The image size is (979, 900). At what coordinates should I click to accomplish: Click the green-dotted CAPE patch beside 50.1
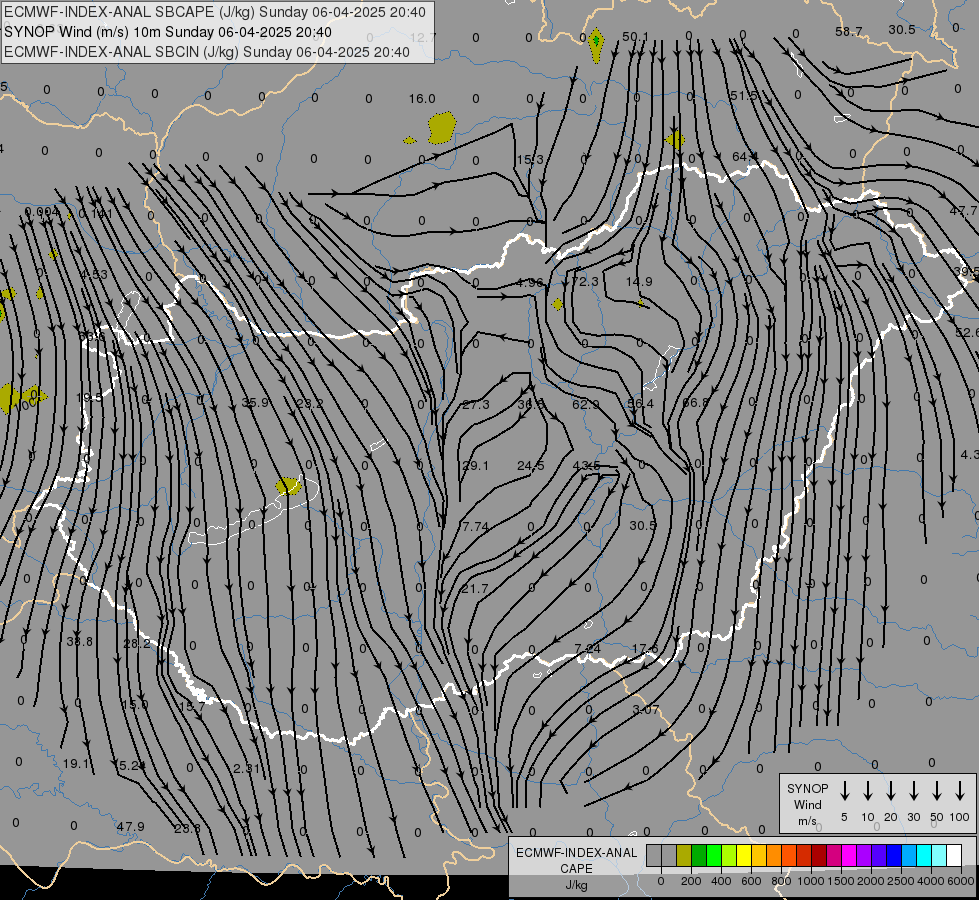(596, 44)
